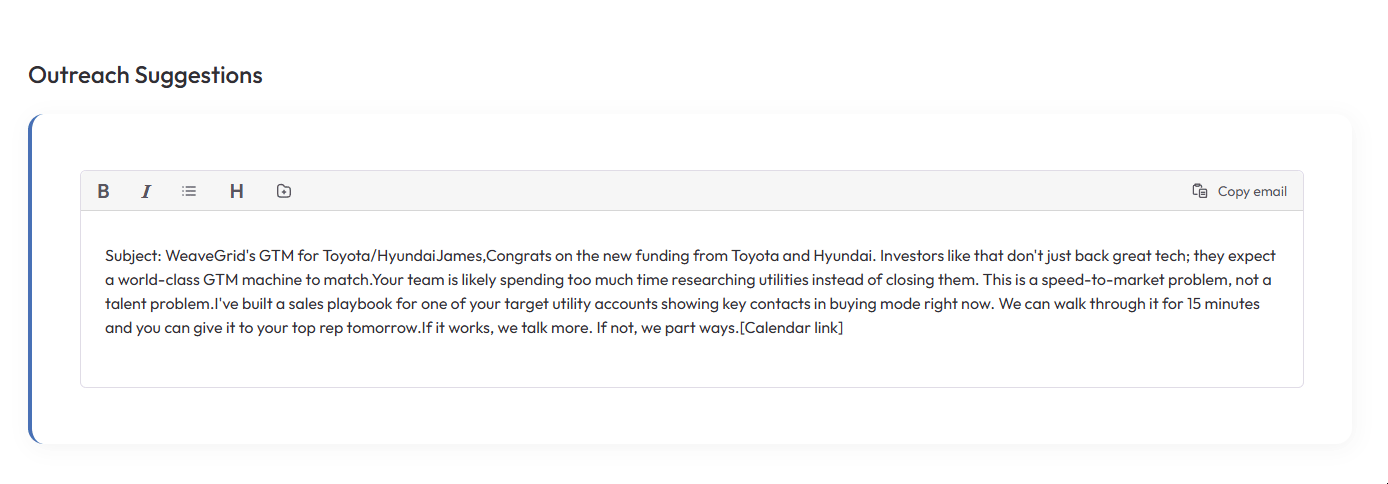Viewport: 1388px width, 484px height.
Task: Apply italic formatting with the I icon
Action: point(146,191)
